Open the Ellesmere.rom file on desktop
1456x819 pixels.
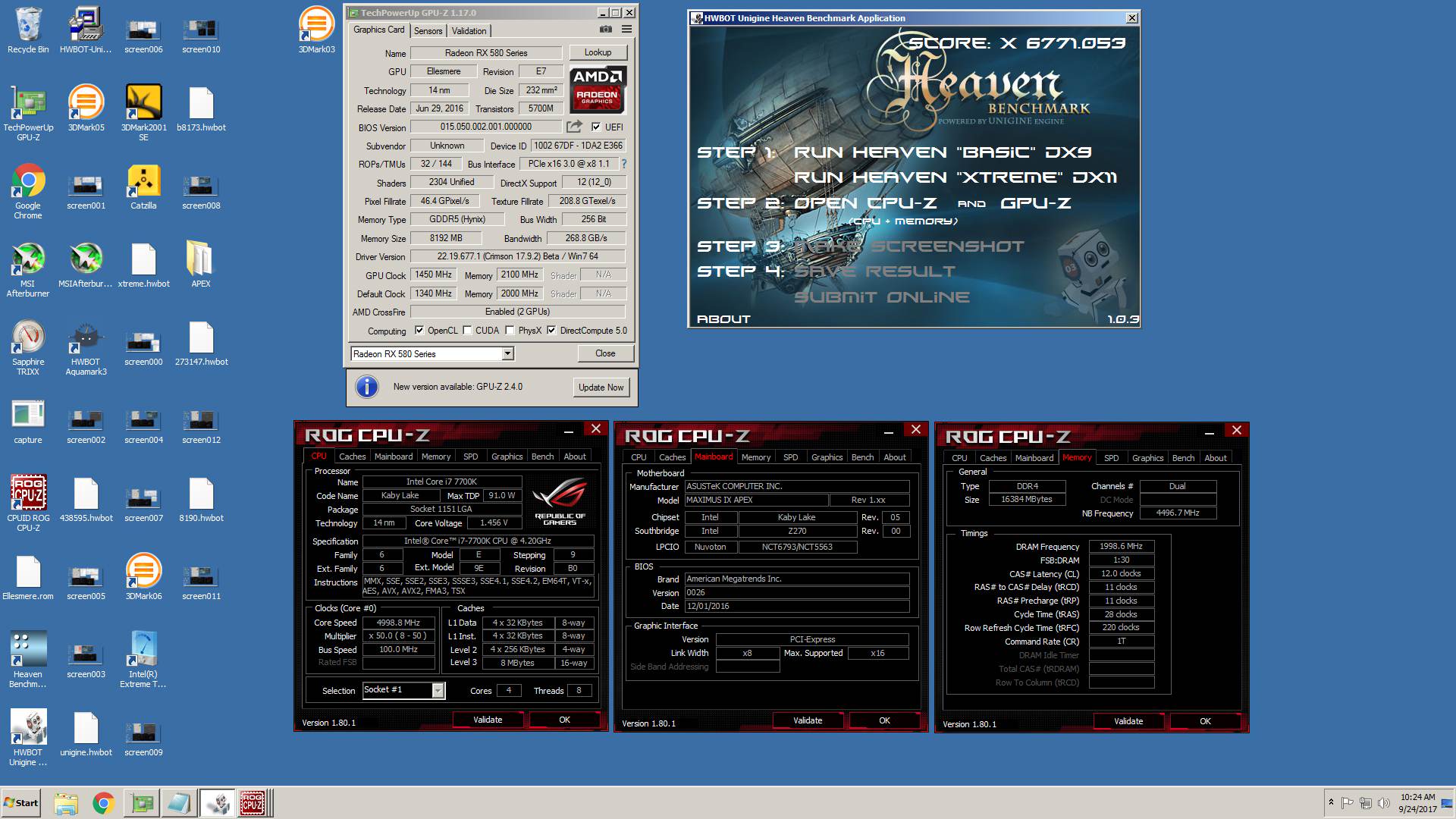point(28,577)
